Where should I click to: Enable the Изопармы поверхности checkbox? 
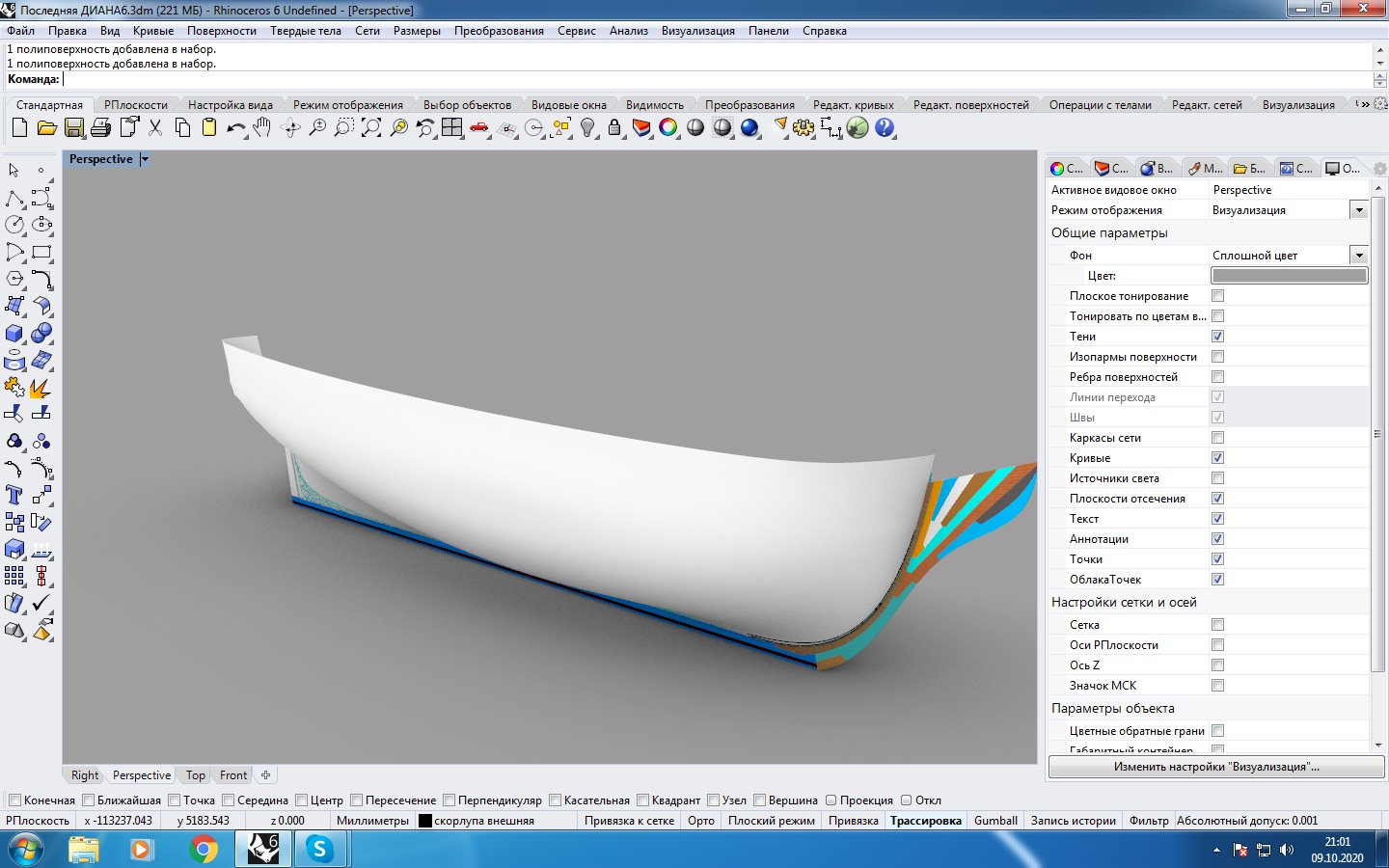point(1217,357)
